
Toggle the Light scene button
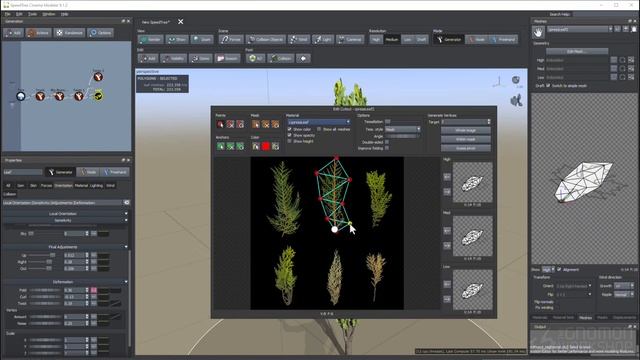(x=323, y=39)
